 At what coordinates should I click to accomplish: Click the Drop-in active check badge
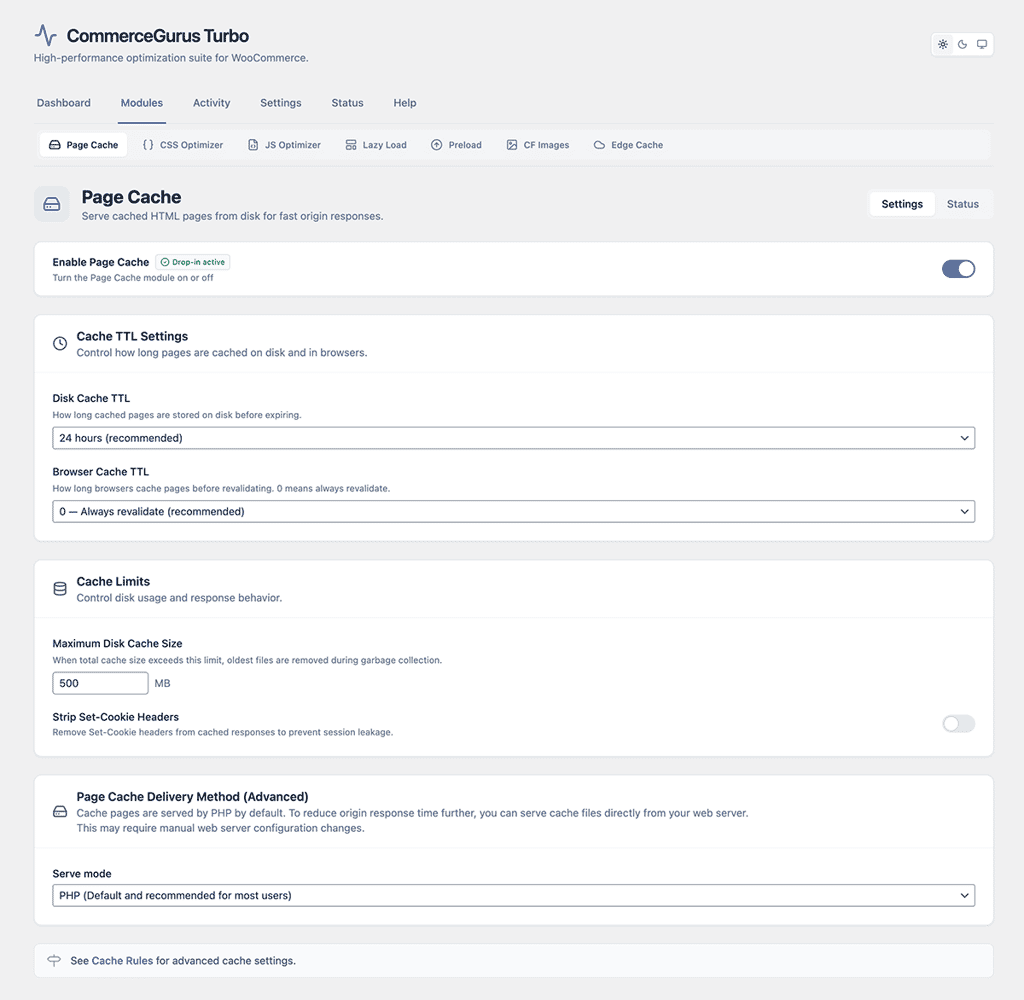193,262
